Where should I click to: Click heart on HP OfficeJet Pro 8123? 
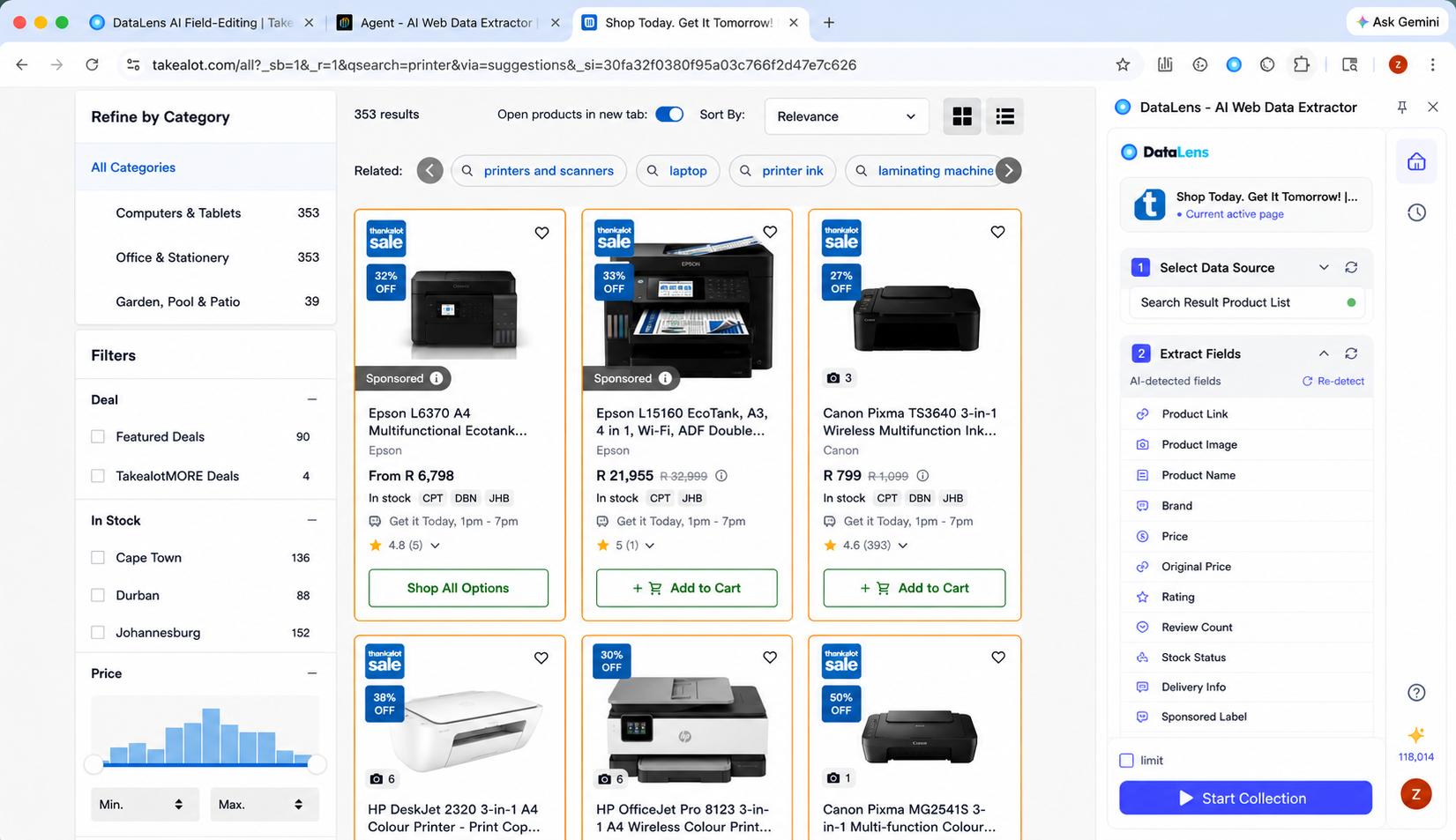click(770, 658)
